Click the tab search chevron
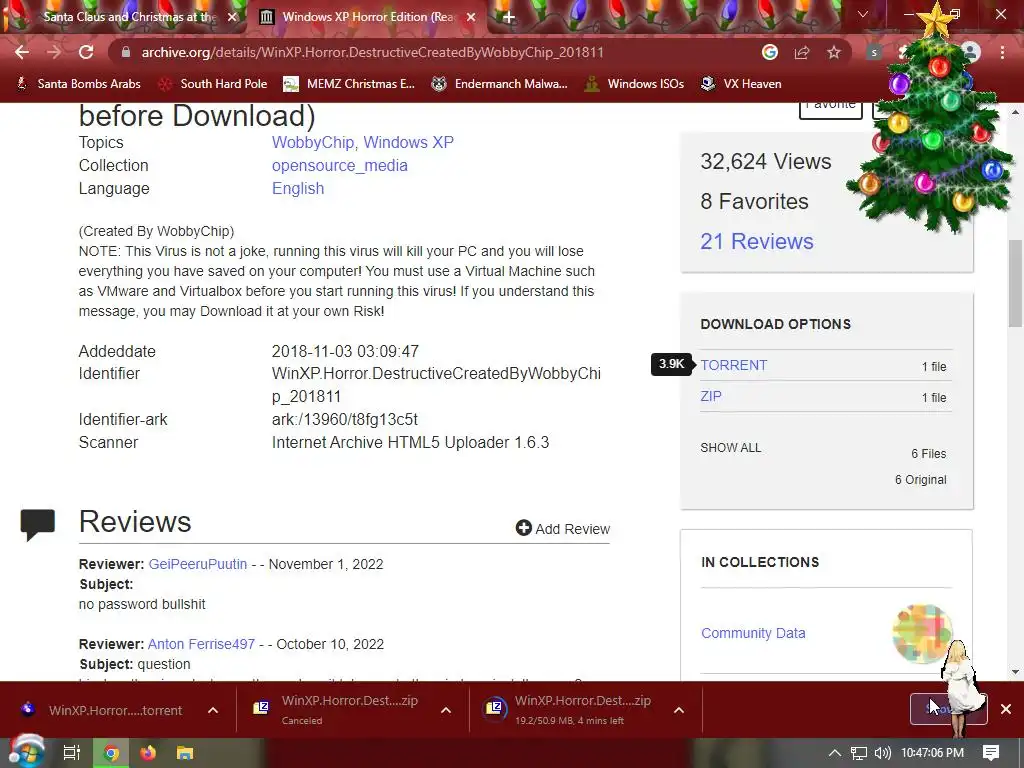 (863, 14)
